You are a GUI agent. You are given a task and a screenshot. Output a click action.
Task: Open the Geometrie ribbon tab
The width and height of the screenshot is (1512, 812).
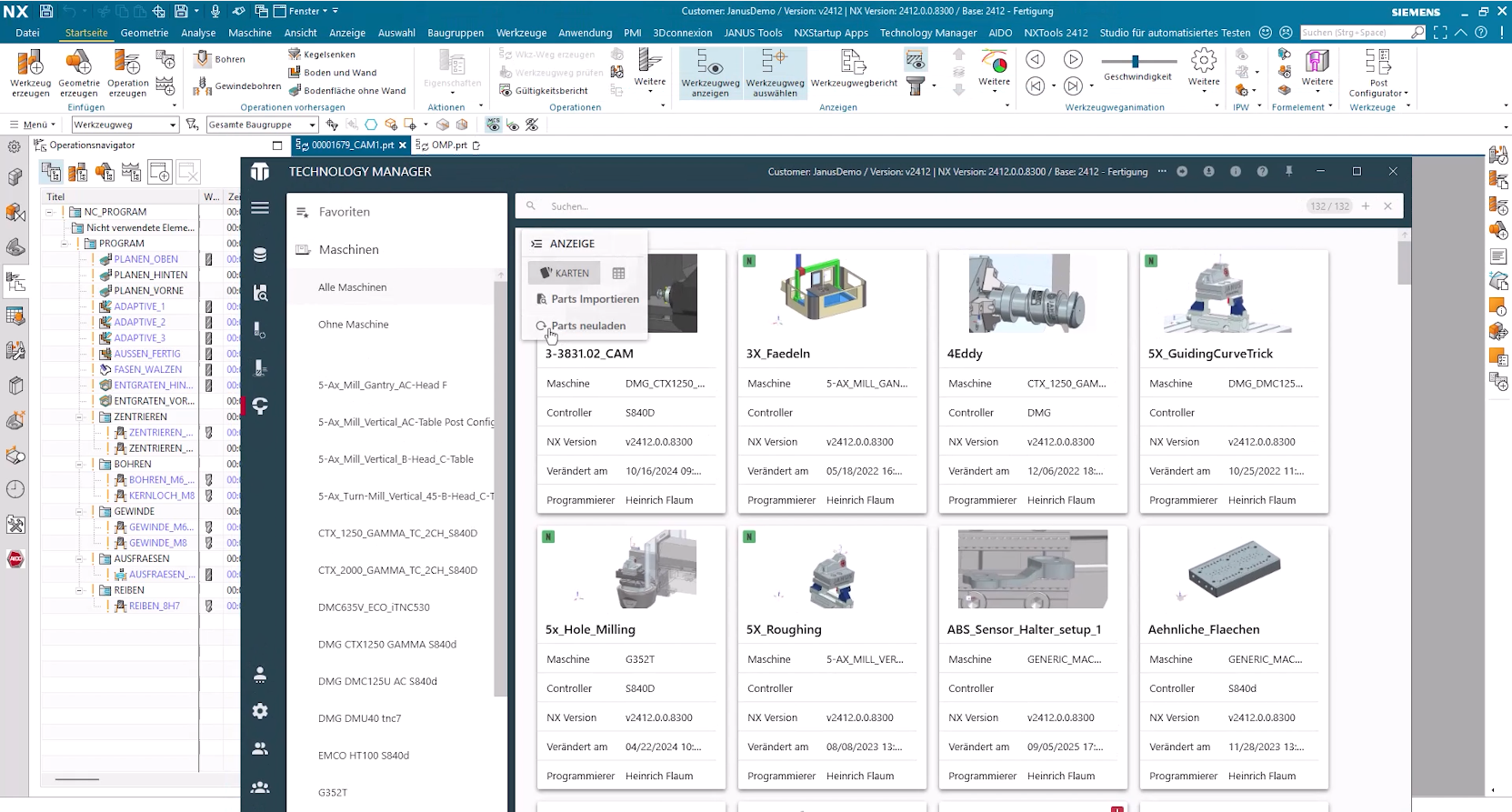[x=145, y=33]
